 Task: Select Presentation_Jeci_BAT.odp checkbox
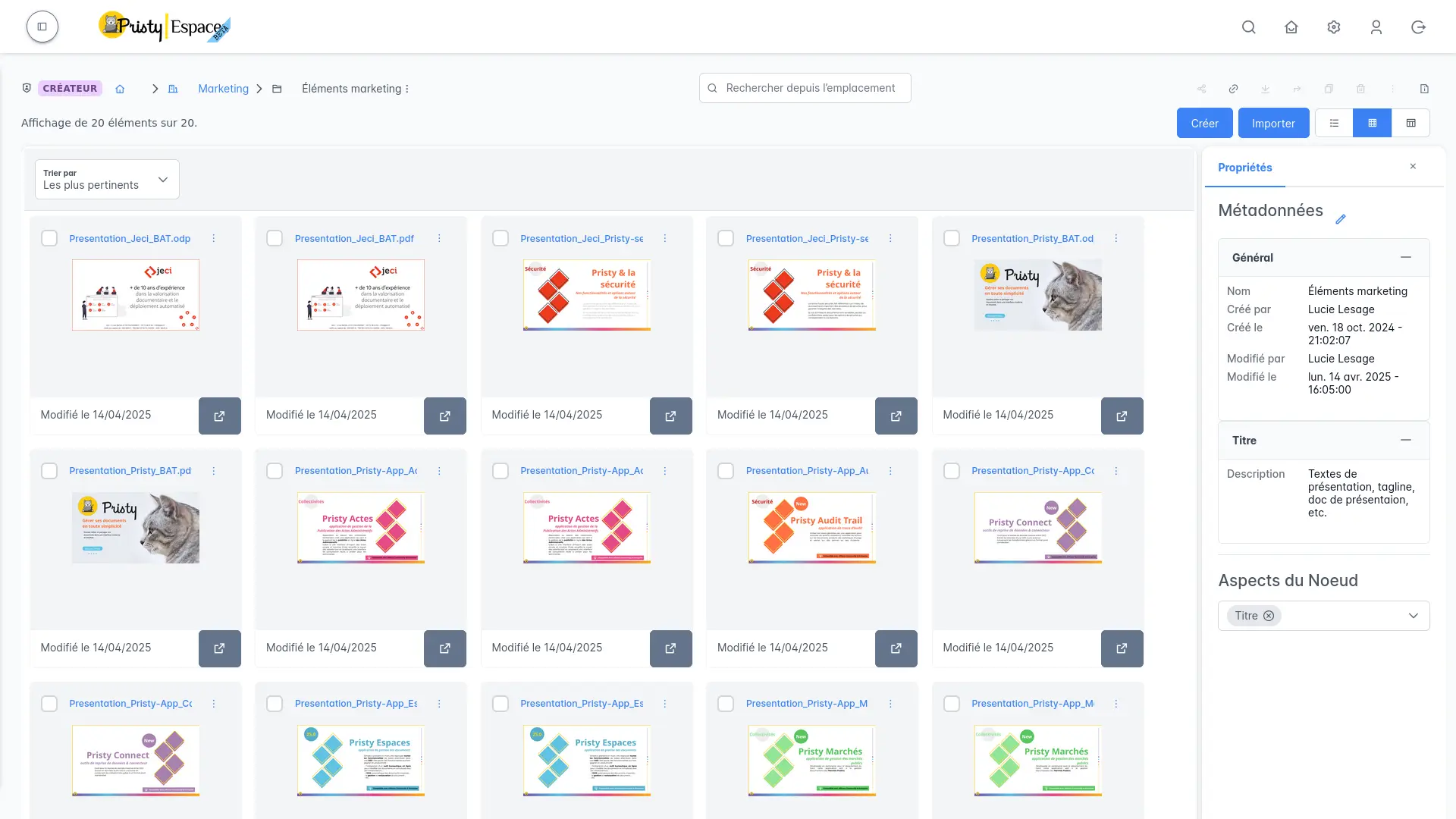(x=49, y=238)
